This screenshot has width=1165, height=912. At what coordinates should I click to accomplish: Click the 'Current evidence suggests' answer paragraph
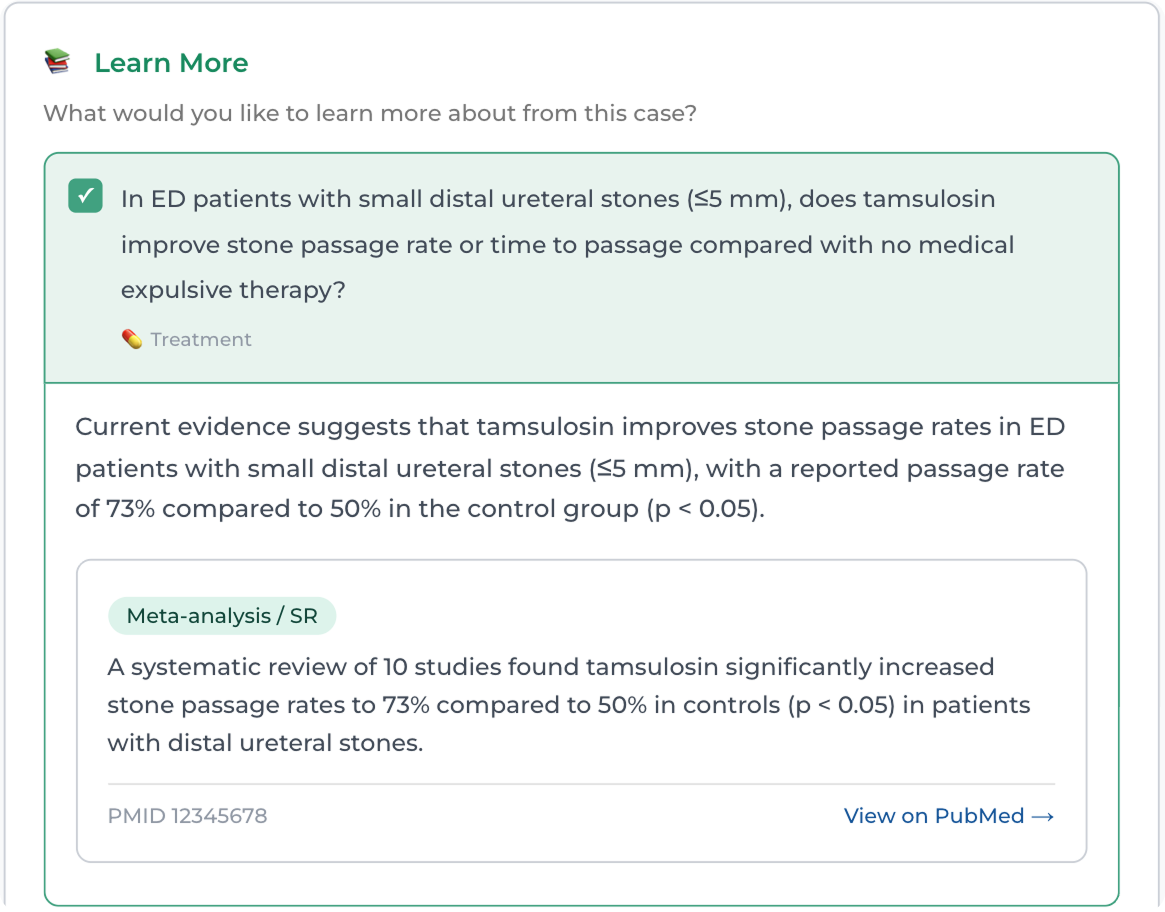570,468
